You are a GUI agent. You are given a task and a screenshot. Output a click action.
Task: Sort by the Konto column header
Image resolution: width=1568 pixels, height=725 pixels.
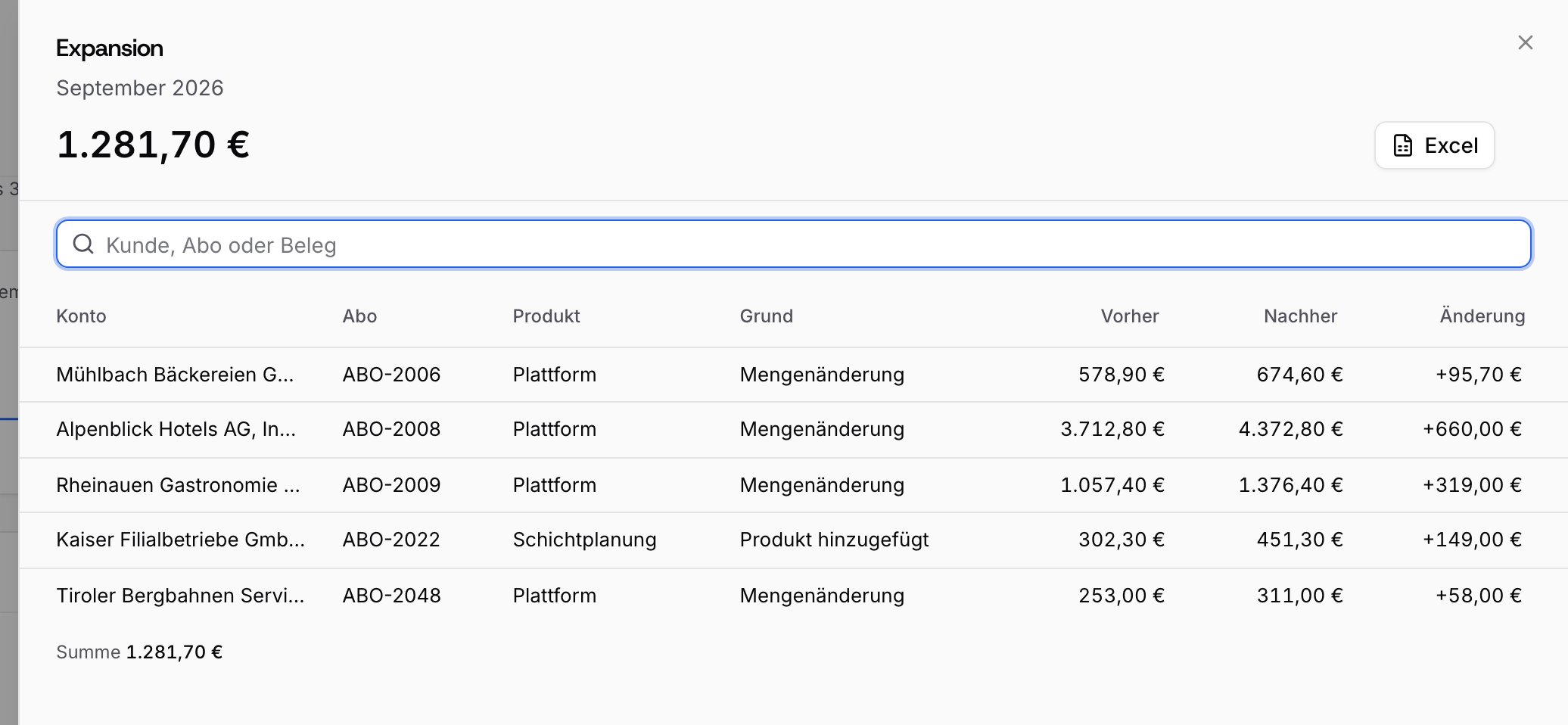tap(81, 316)
